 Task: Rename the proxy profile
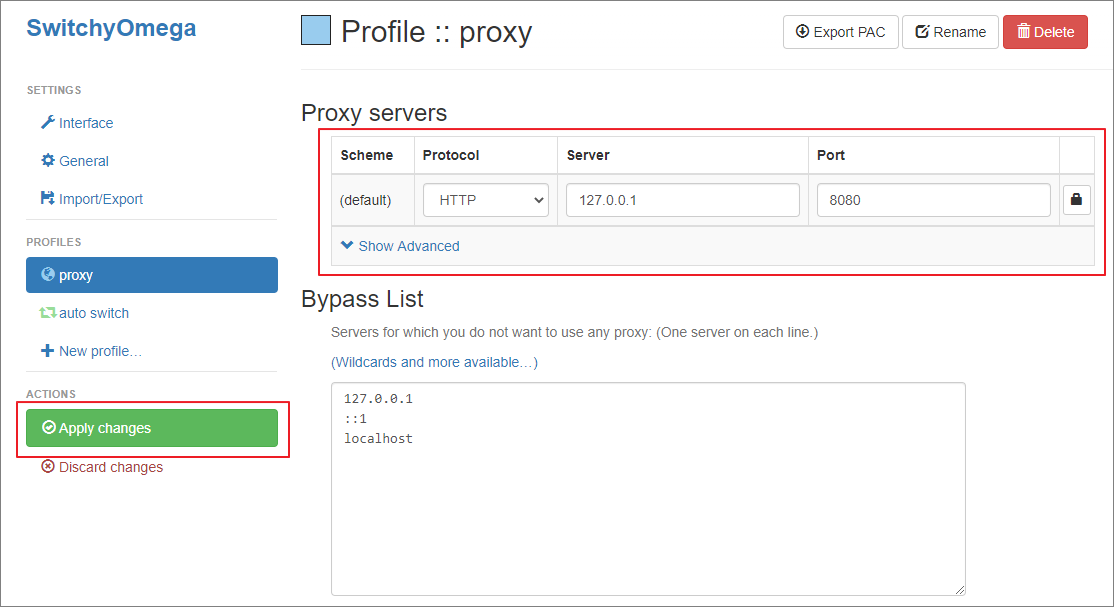coord(951,32)
